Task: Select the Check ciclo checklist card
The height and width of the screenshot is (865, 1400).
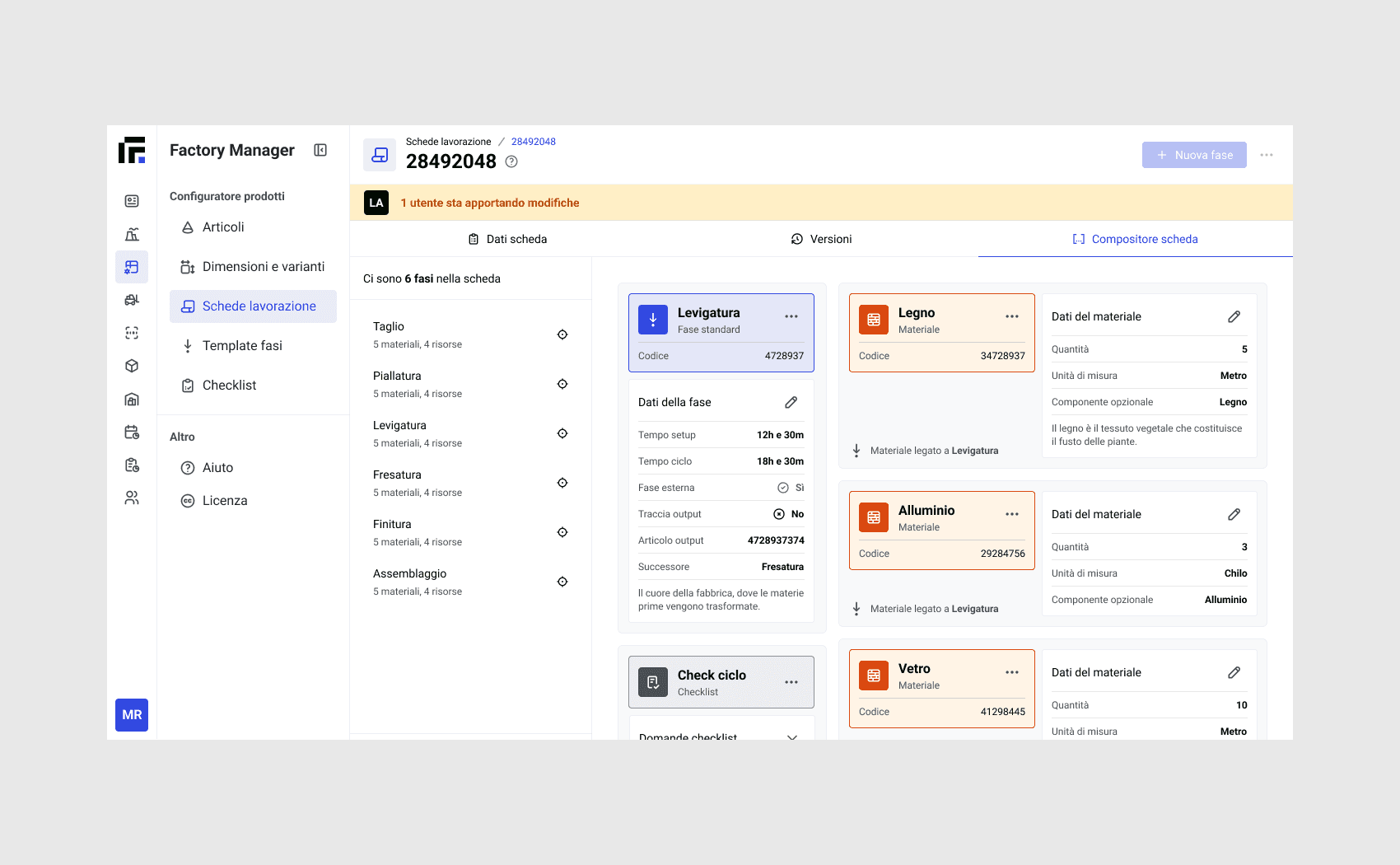Action: point(721,682)
